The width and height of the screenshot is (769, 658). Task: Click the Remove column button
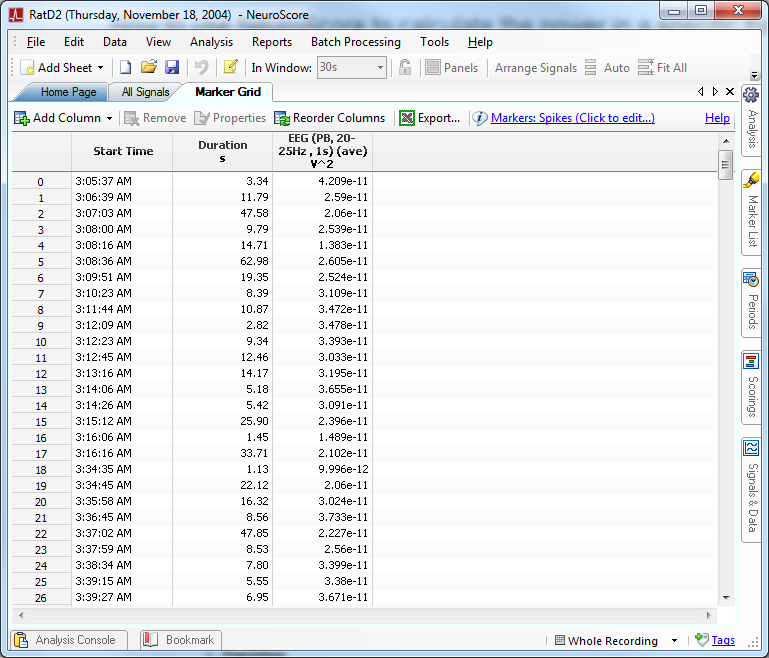155,118
